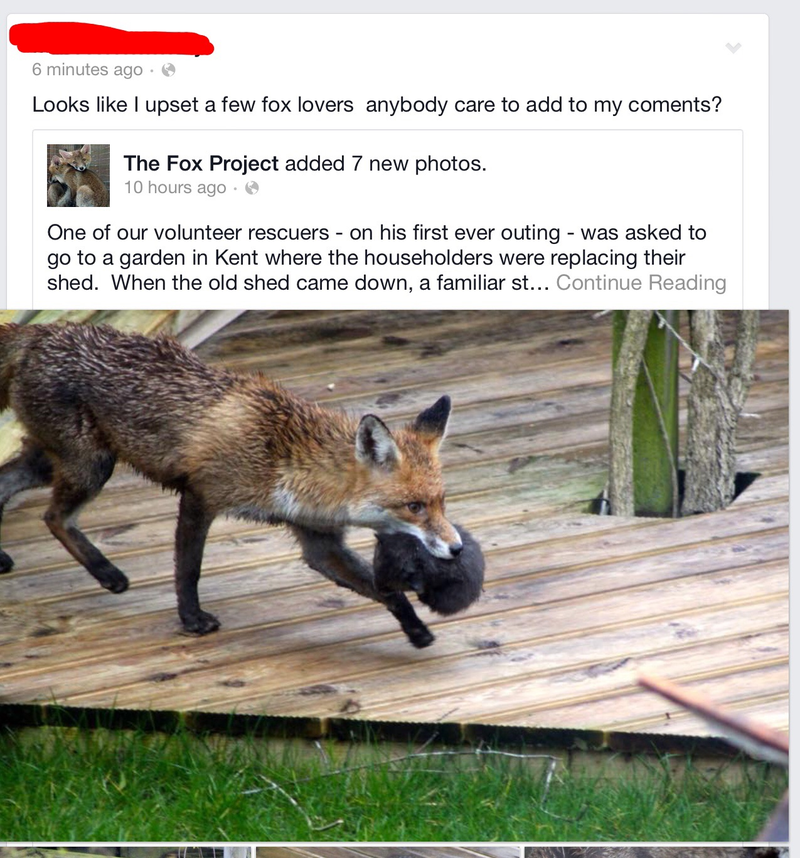Click the "One of our volunteer rescuers" description
Image resolution: width=800 pixels, height=858 pixels.
coord(386,258)
